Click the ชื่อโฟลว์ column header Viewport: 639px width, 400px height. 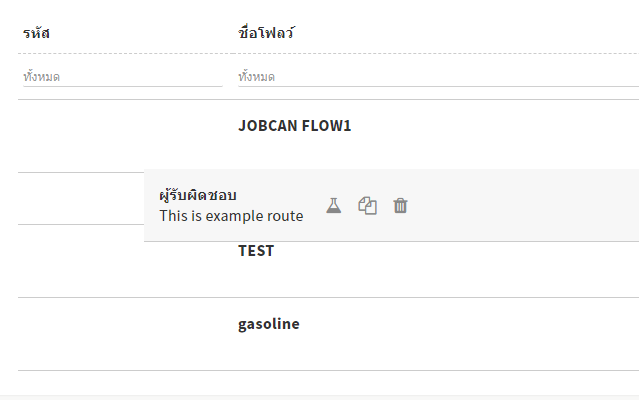(x=265, y=33)
